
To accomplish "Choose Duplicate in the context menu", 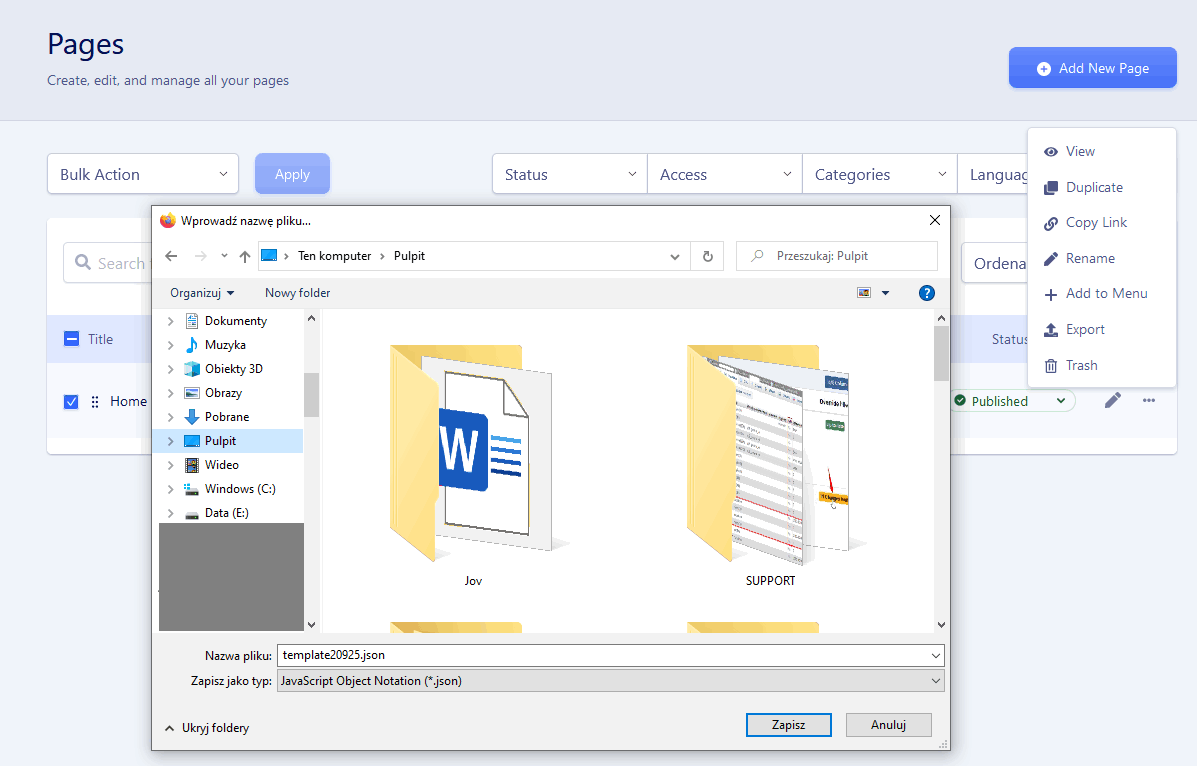I will (x=1094, y=187).
